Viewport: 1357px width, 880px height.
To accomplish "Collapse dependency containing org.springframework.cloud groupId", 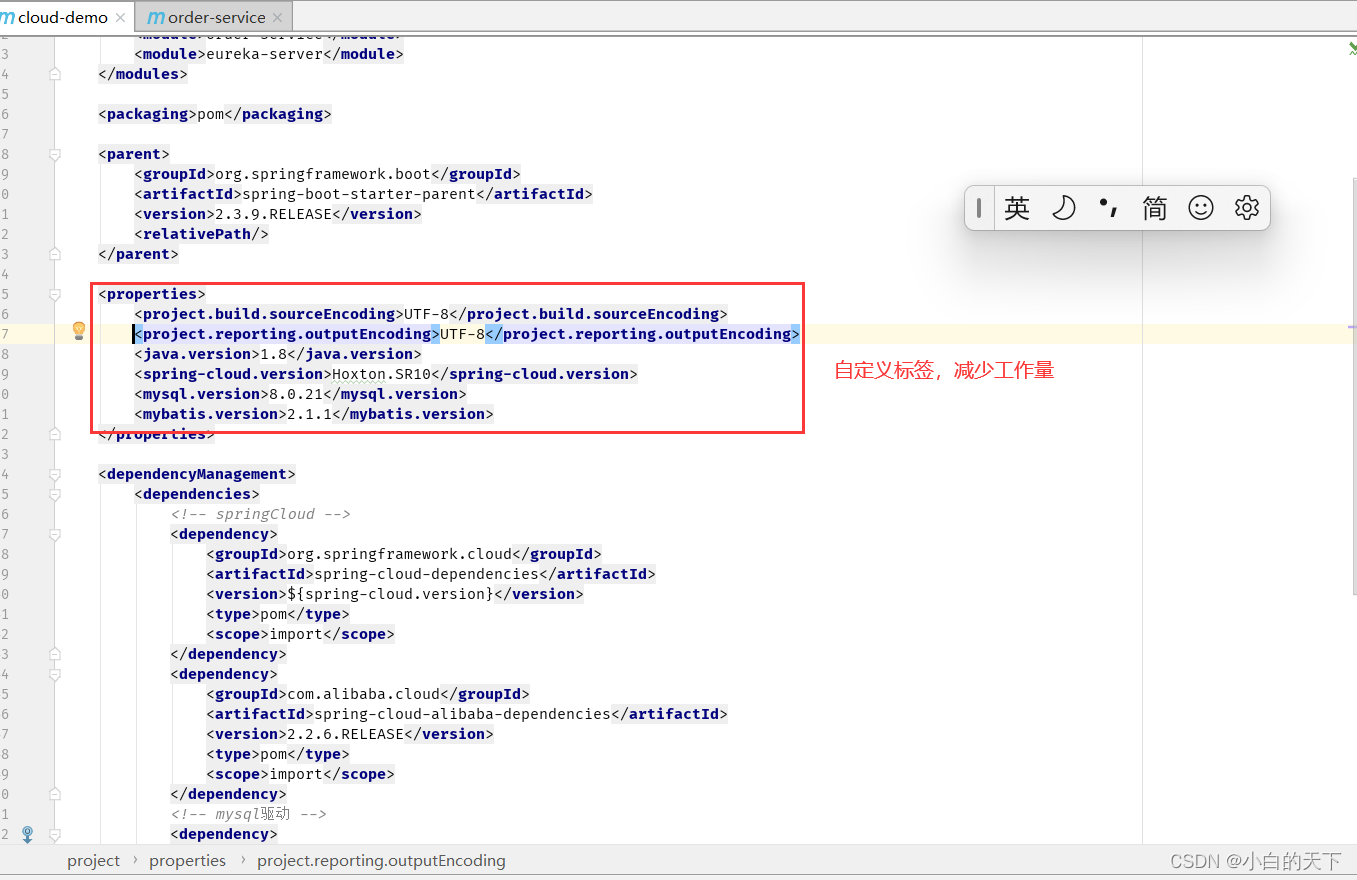I will [x=55, y=534].
